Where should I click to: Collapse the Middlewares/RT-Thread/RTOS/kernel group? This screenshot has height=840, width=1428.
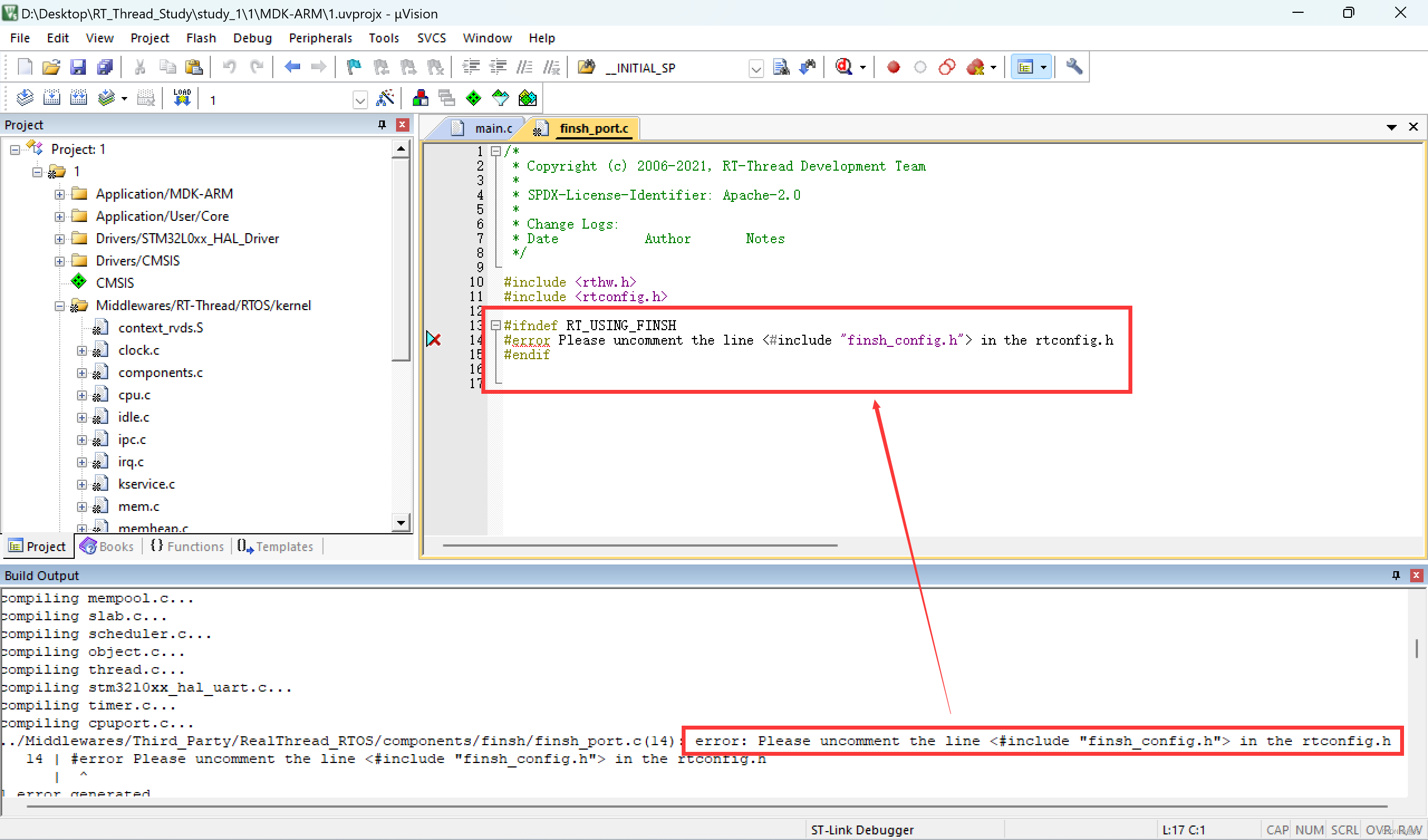point(59,306)
